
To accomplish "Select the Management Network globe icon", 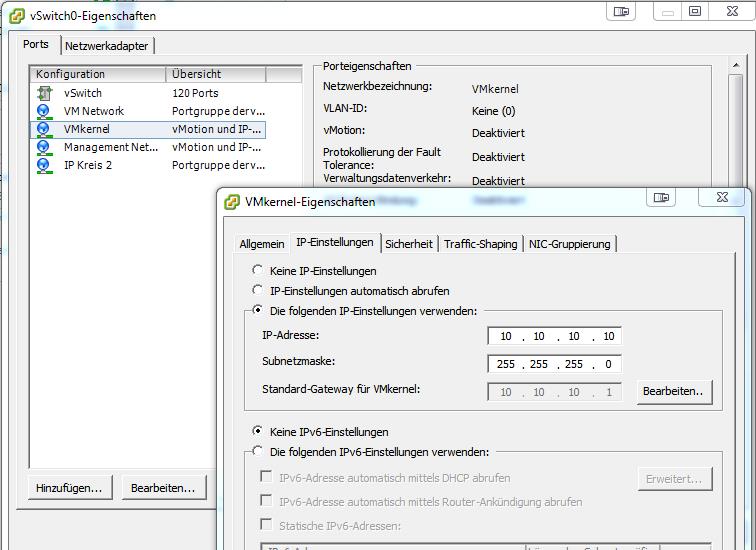I will [44, 147].
